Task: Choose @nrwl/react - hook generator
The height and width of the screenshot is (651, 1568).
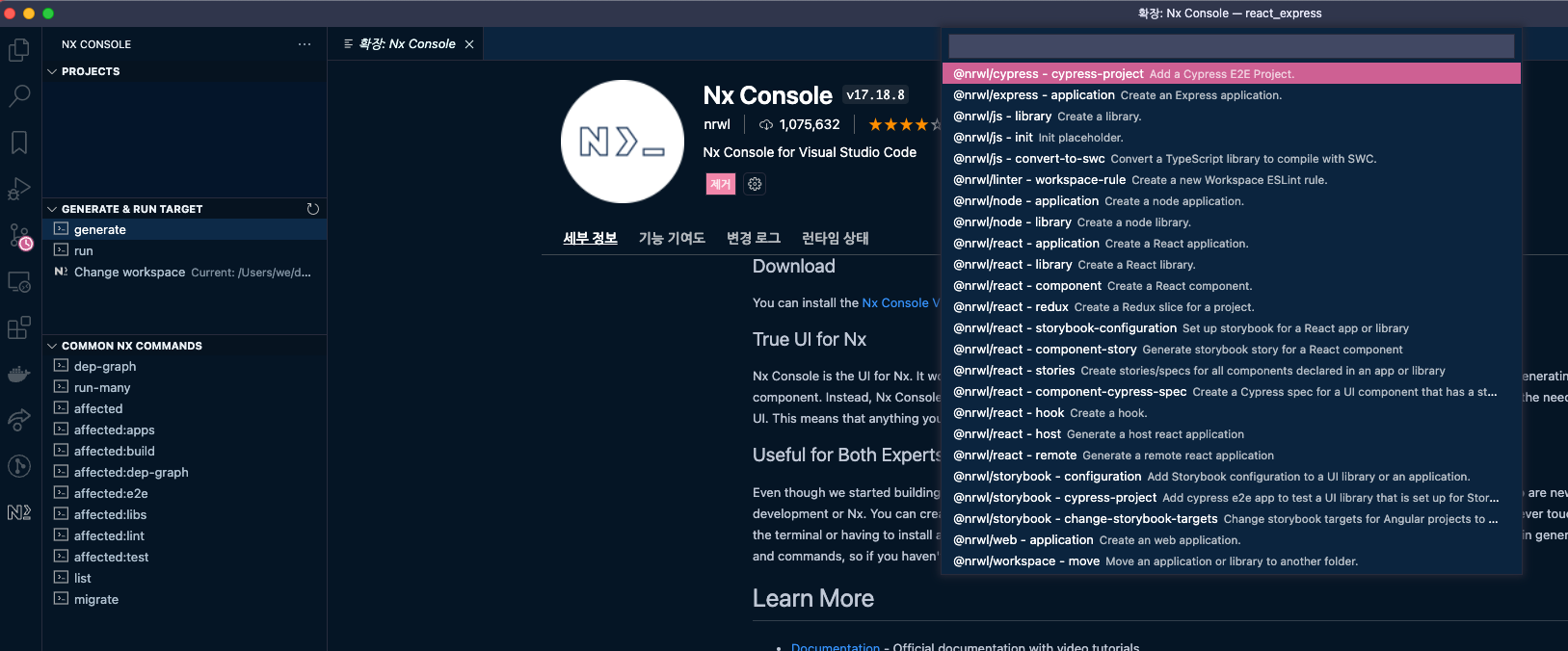Action: [x=1231, y=413]
